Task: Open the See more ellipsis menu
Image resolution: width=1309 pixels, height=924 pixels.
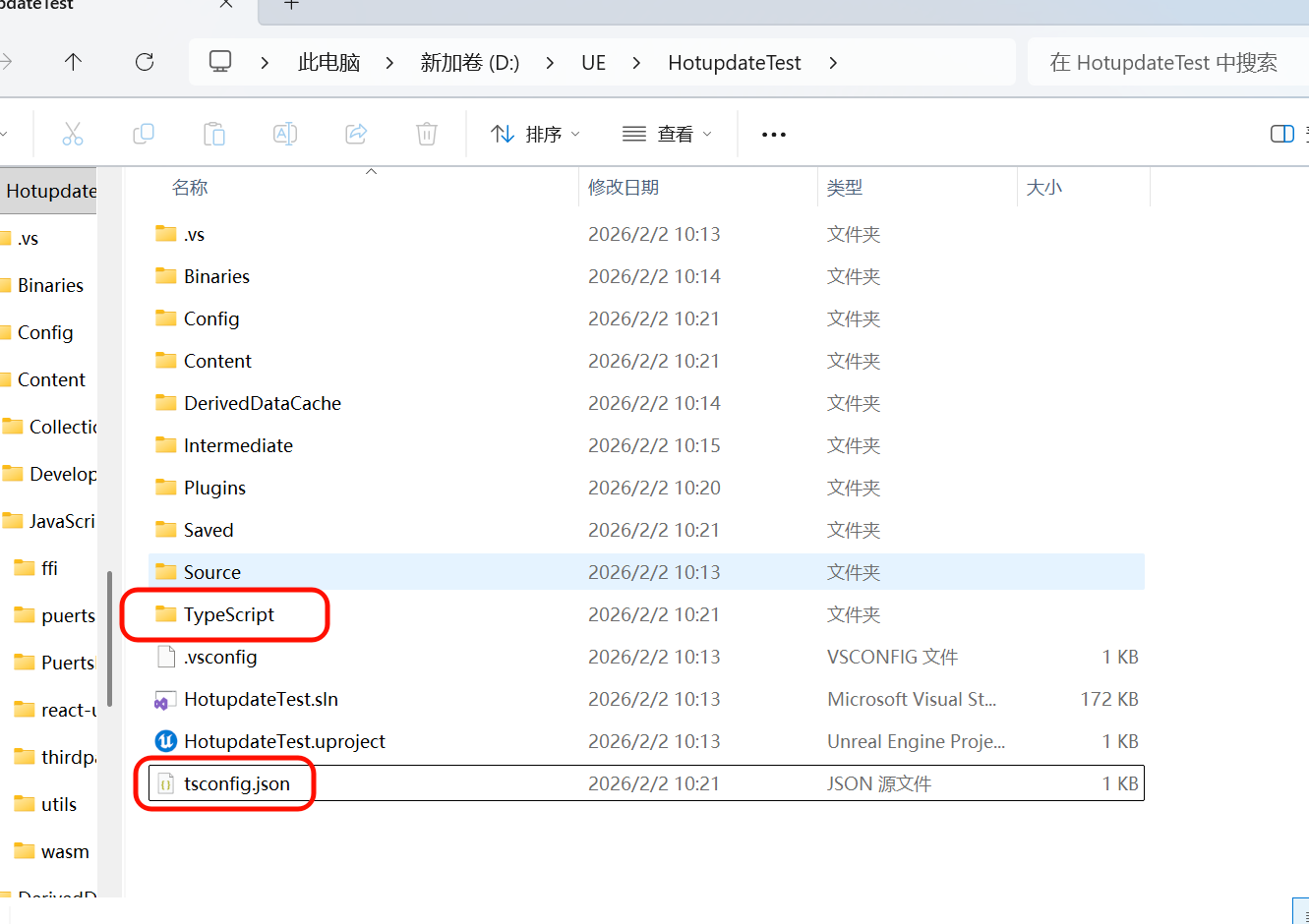Action: click(x=774, y=135)
